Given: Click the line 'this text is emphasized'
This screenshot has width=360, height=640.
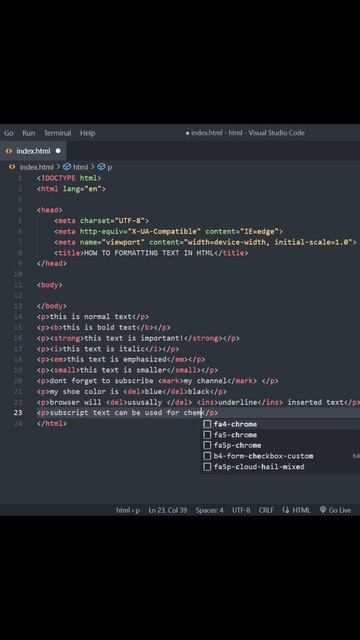Looking at the screenshot, I should pos(121,360).
